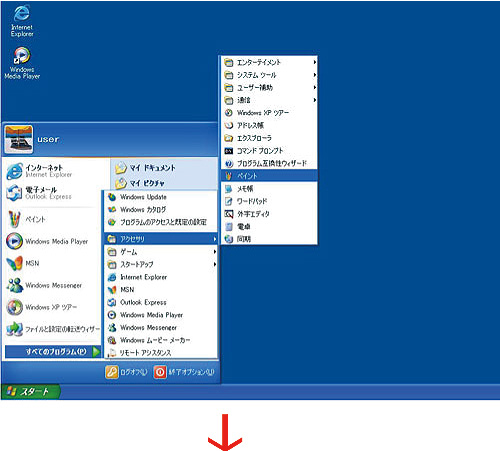Click the MSN butterfly icon in the pinned list
This screenshot has width=500, height=451.
click(14, 263)
